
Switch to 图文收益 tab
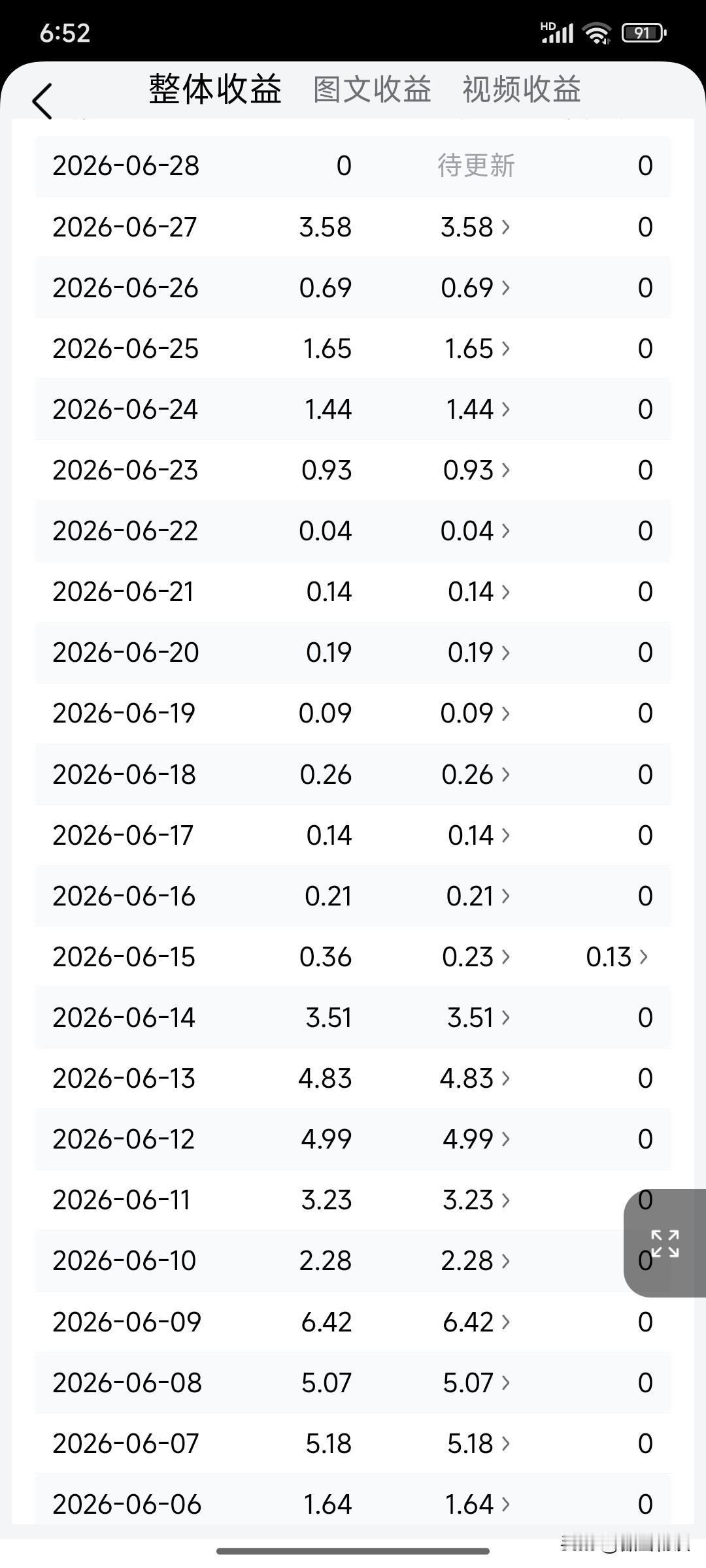pos(372,90)
